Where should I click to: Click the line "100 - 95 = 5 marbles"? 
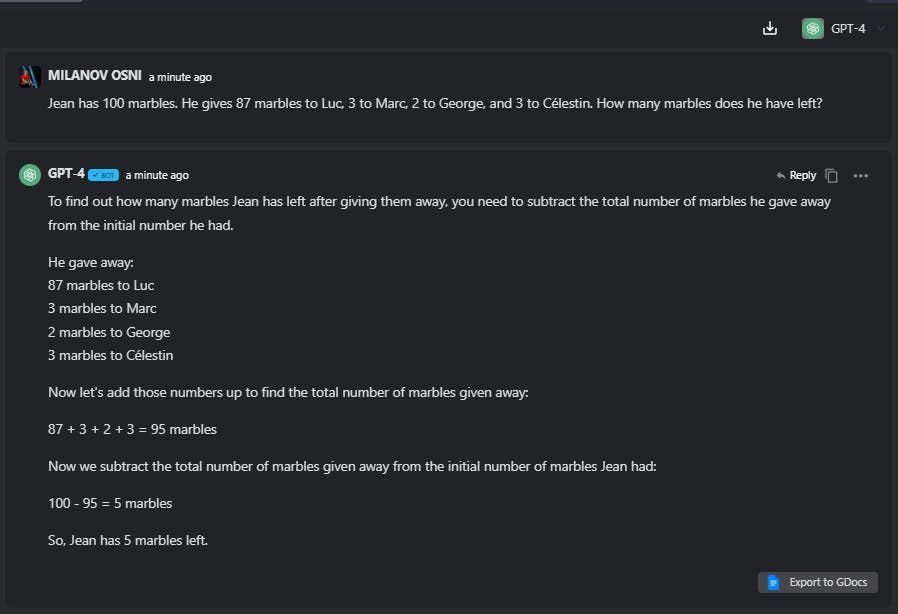pyautogui.click(x=110, y=503)
